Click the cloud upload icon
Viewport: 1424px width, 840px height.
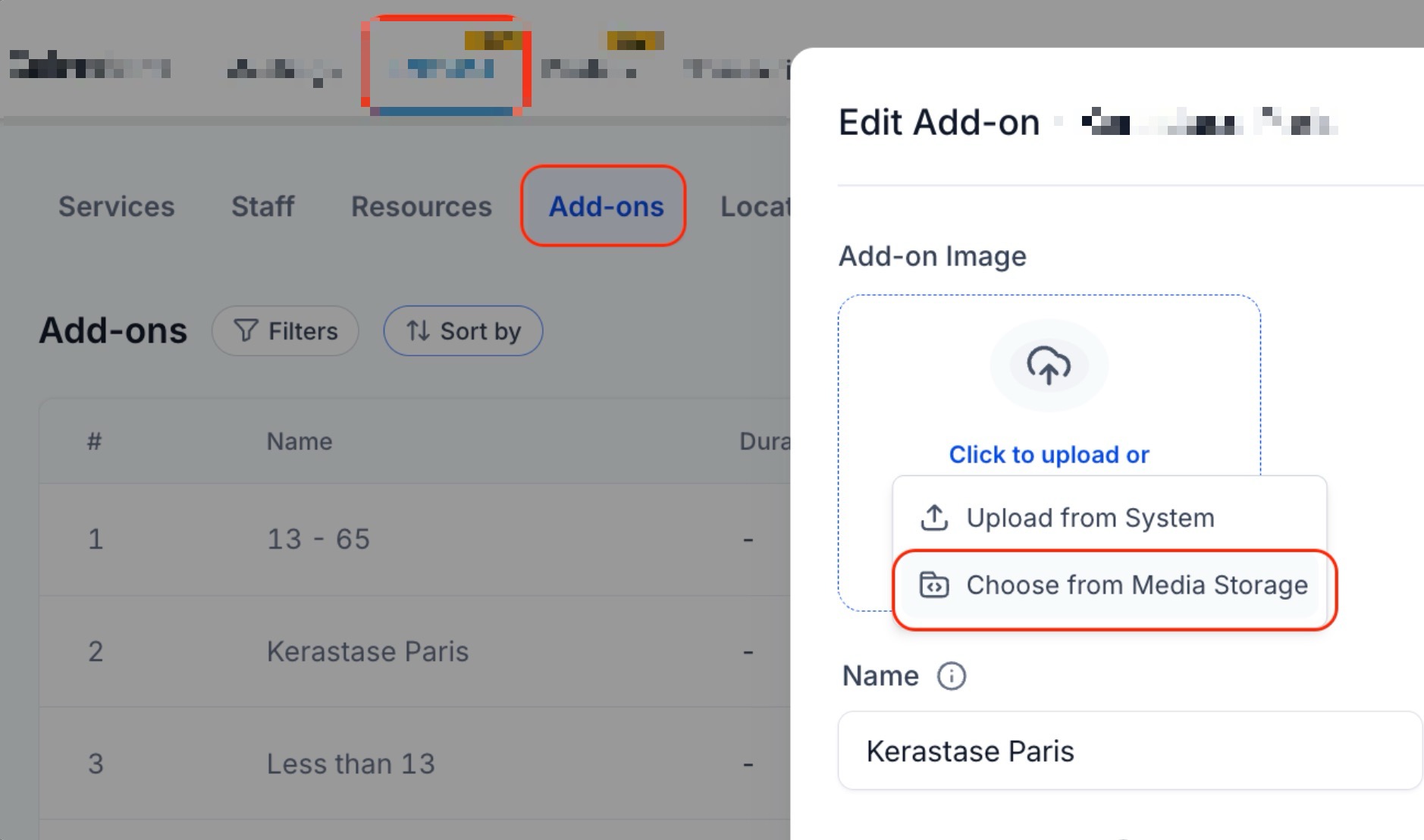pos(1049,365)
